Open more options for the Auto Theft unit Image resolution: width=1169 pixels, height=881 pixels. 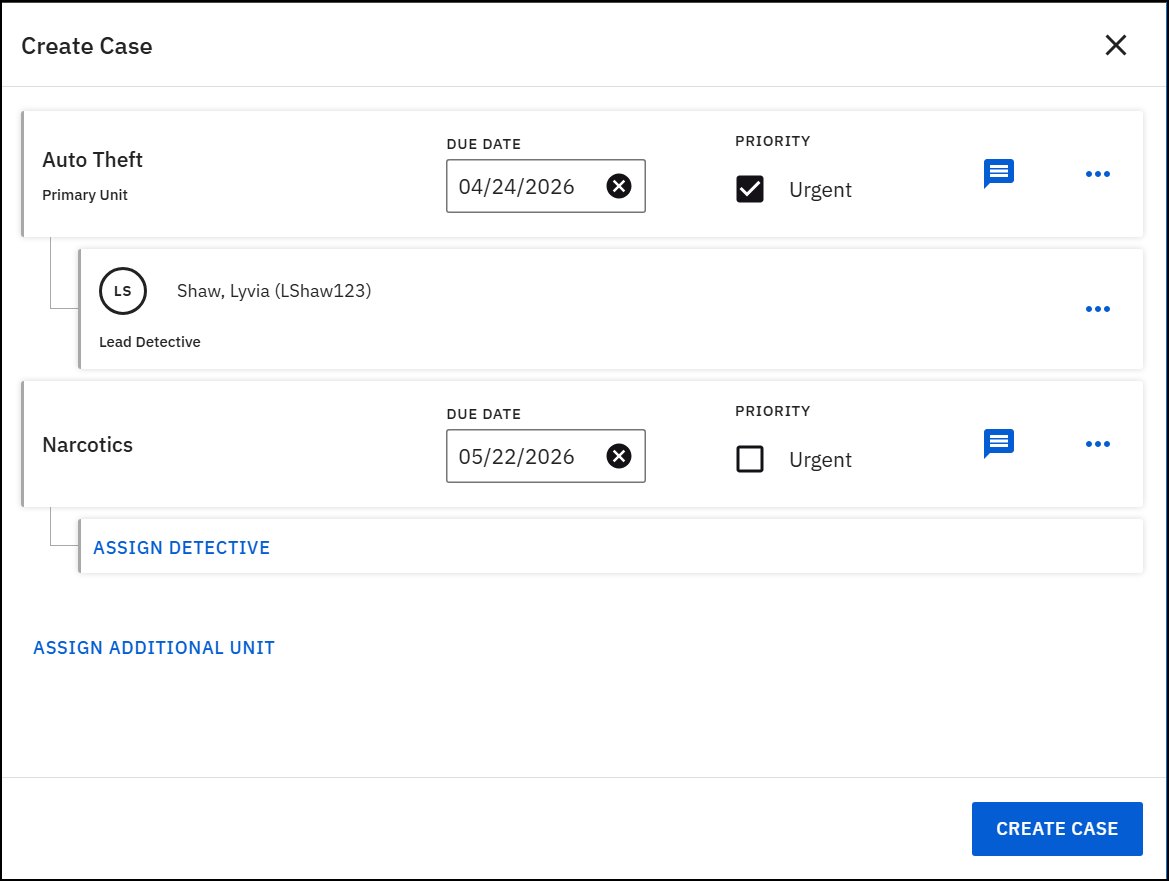[x=1097, y=173]
